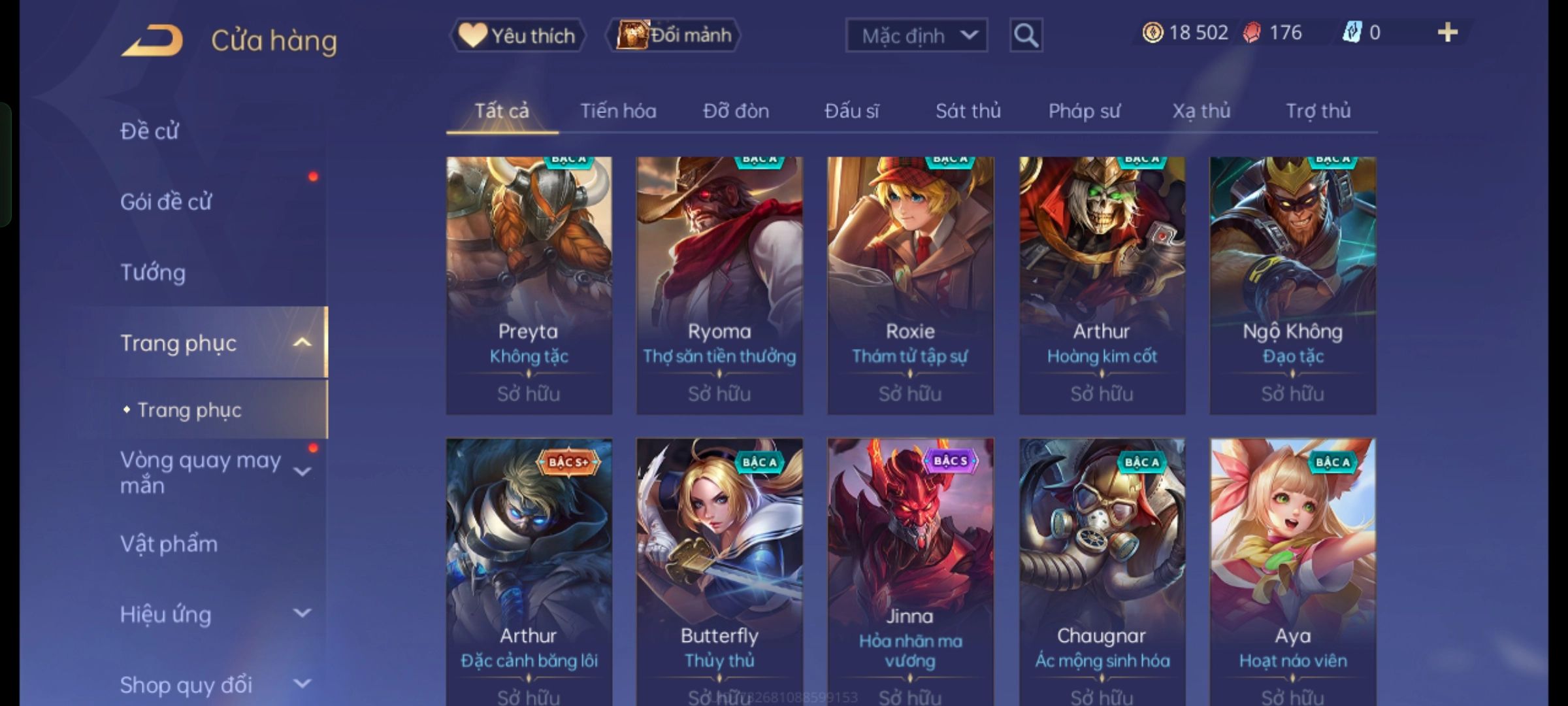The width and height of the screenshot is (1568, 706).
Task: Expand the Shop quy đổi section
Action: (302, 684)
